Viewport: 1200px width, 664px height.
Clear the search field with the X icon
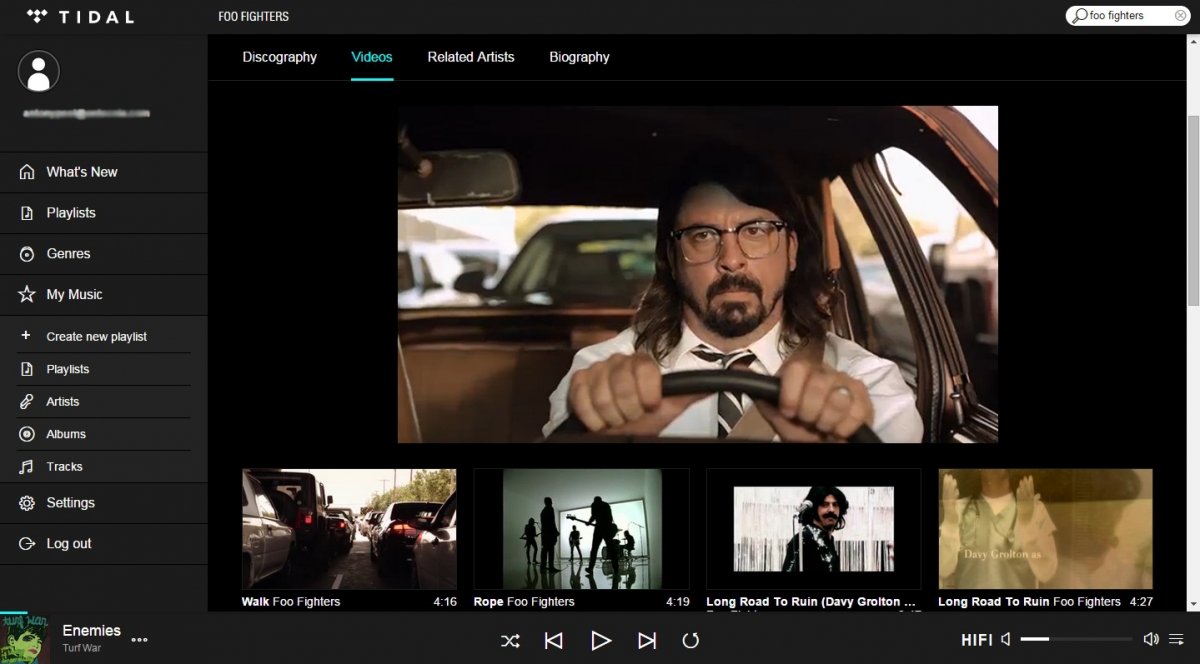(1180, 15)
